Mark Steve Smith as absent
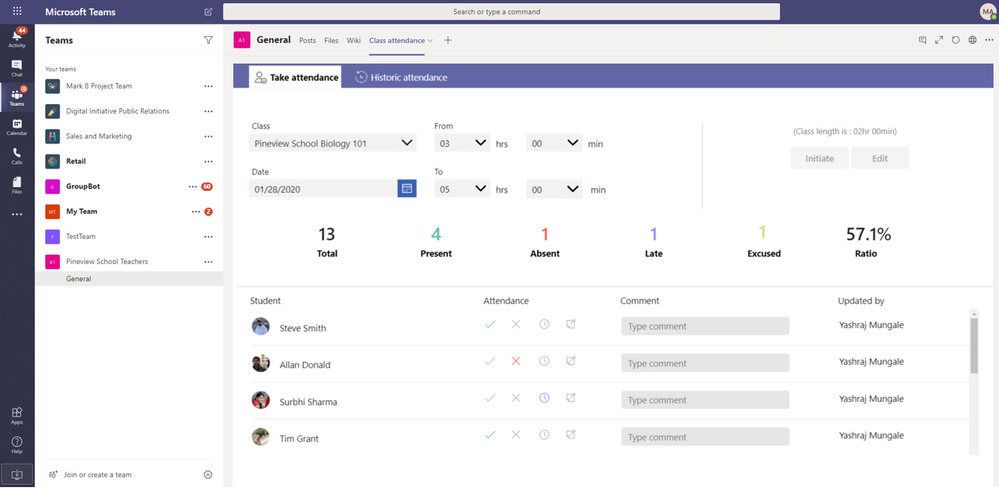 (516, 324)
